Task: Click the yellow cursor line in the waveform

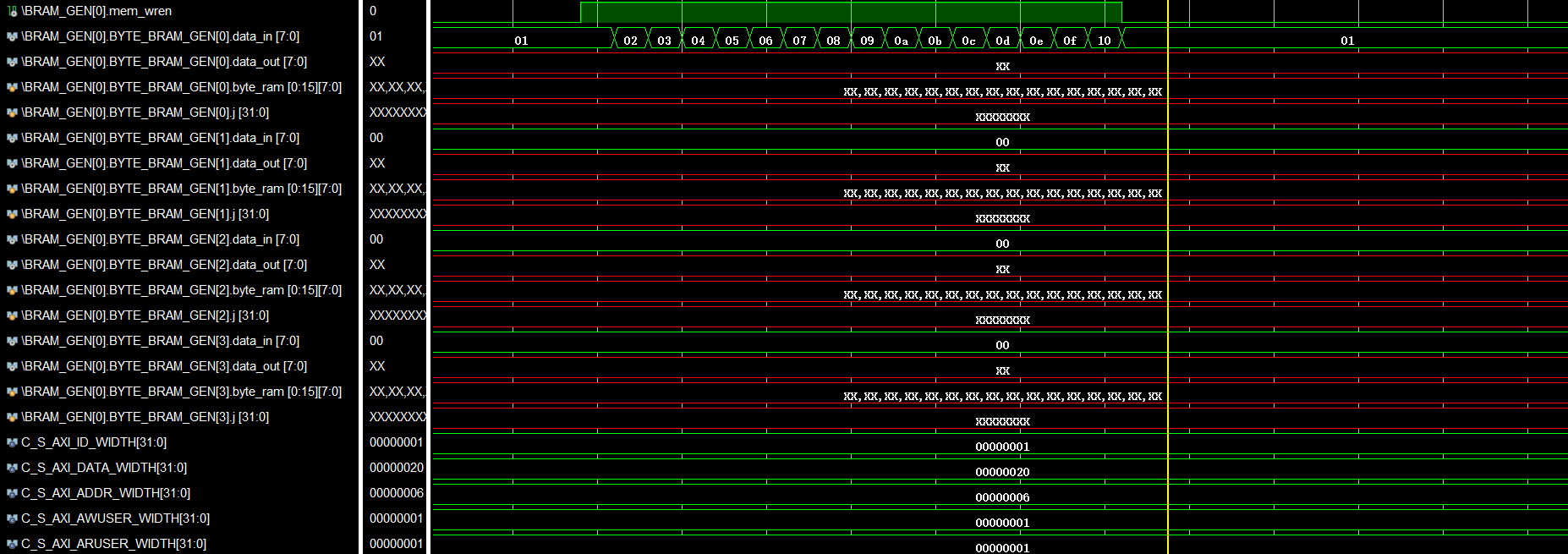Action: tap(1168, 277)
